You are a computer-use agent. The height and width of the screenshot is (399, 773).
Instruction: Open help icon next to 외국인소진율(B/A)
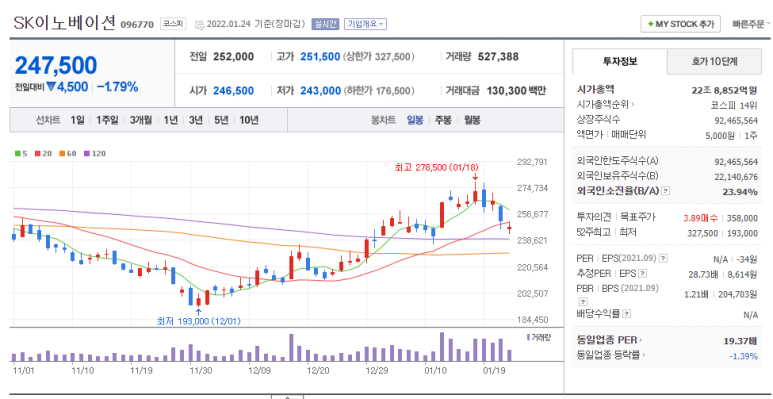(x=666, y=191)
